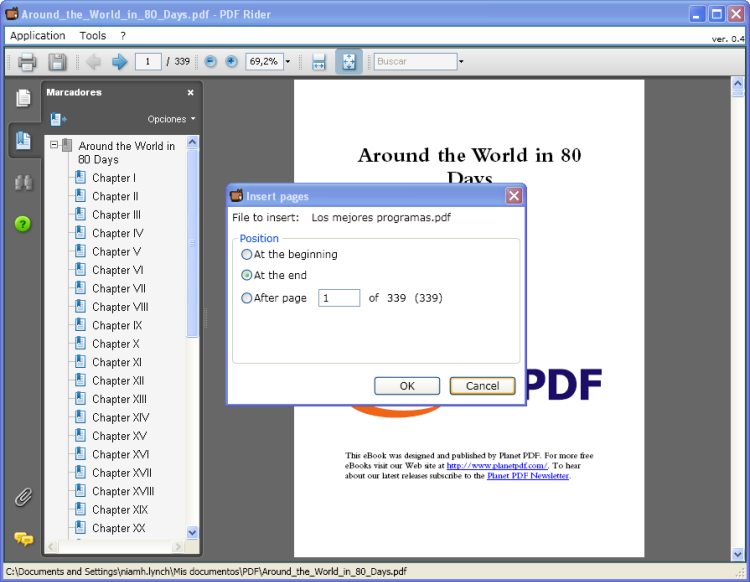Click the Chapter XX bookmark icon
The width and height of the screenshot is (750, 582).
click(81, 528)
